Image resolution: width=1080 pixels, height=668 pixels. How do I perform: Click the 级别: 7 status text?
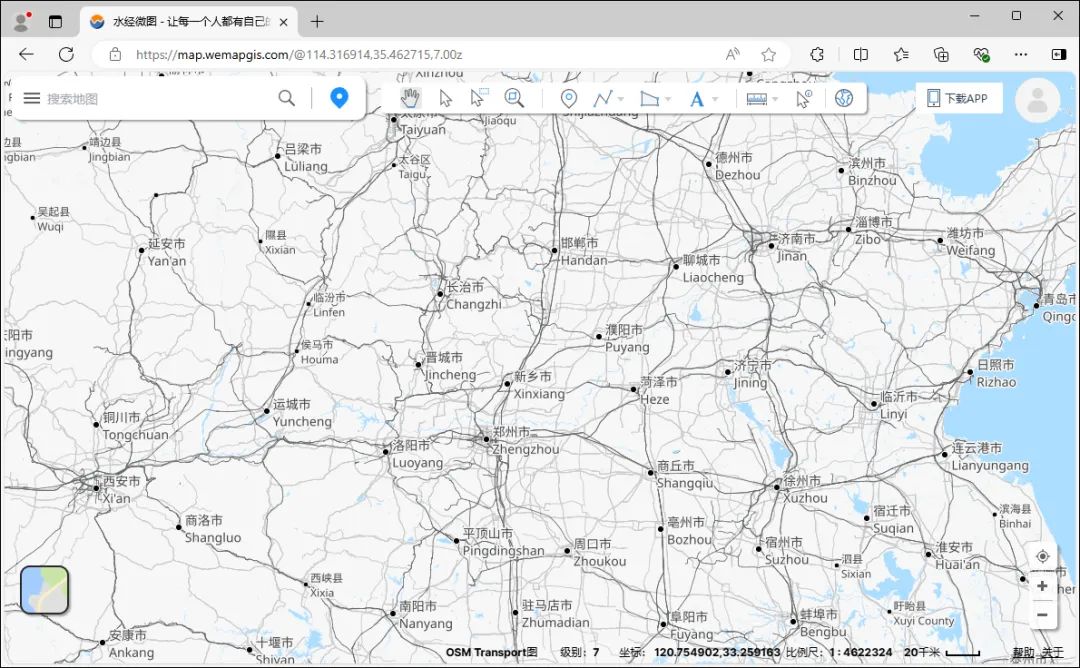[x=580, y=652]
